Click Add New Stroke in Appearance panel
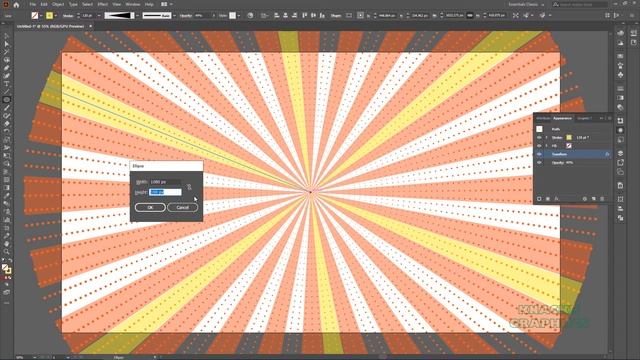This screenshot has height=360, width=640. pos(539,199)
